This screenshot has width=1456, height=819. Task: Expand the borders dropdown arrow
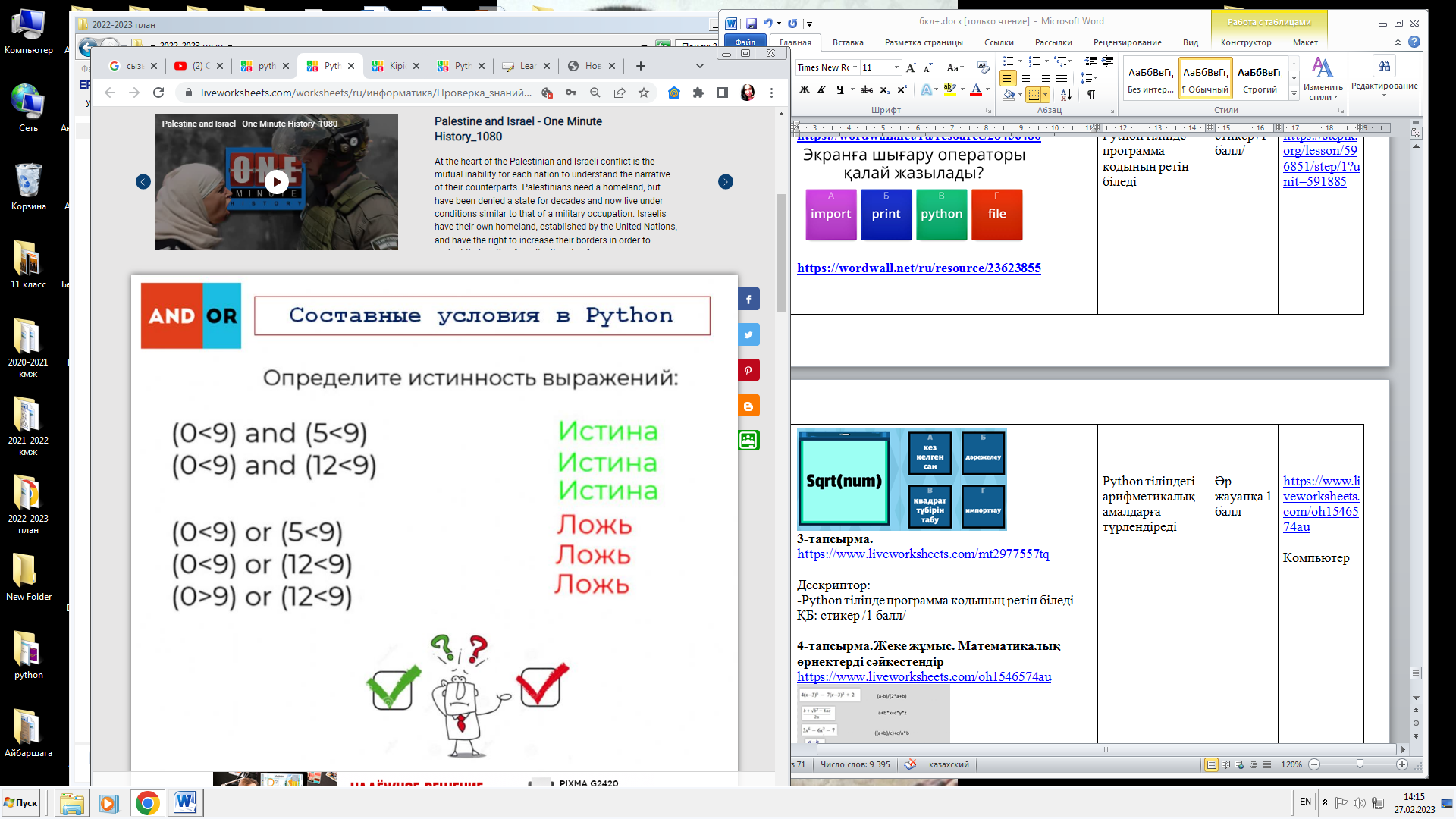tap(1046, 95)
